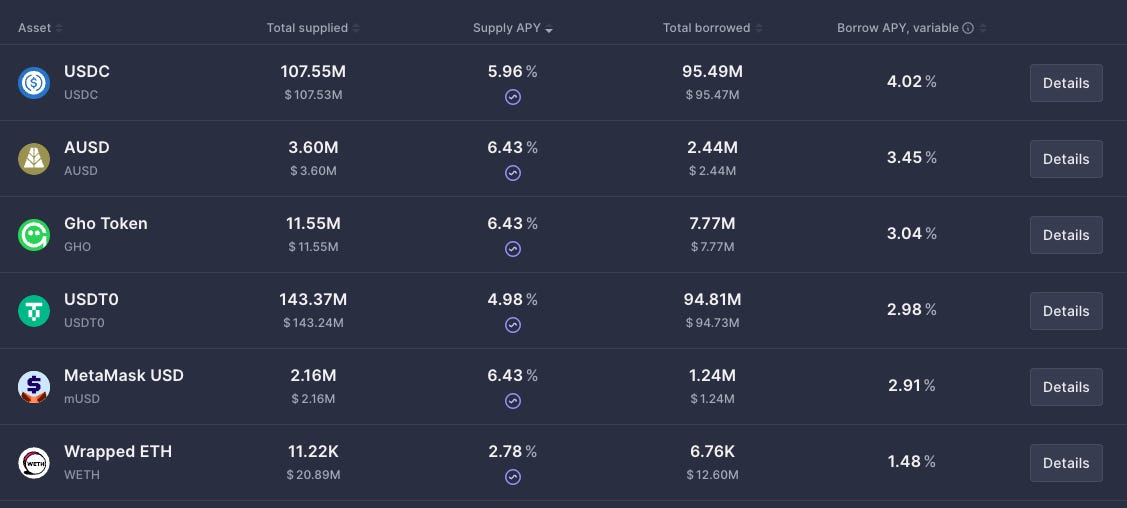
Task: Open Details for Gho Token
Action: 1066,235
